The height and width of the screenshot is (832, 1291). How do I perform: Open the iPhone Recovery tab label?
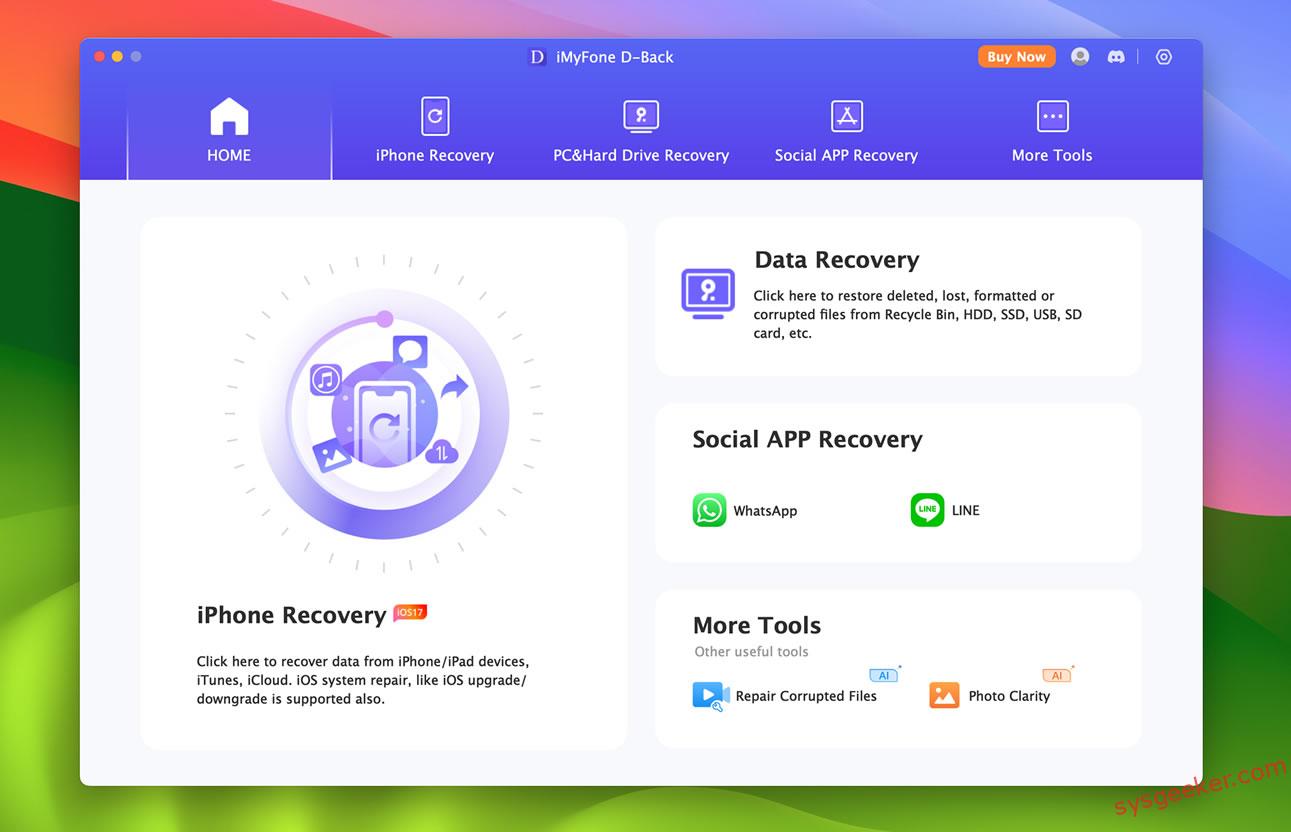coord(435,155)
